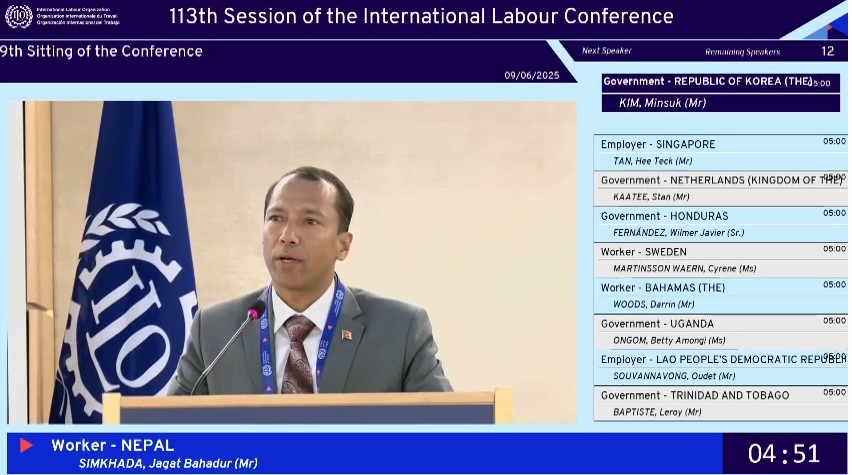
Task: Click the 05:00 time for Honduras
Action: pos(834,213)
